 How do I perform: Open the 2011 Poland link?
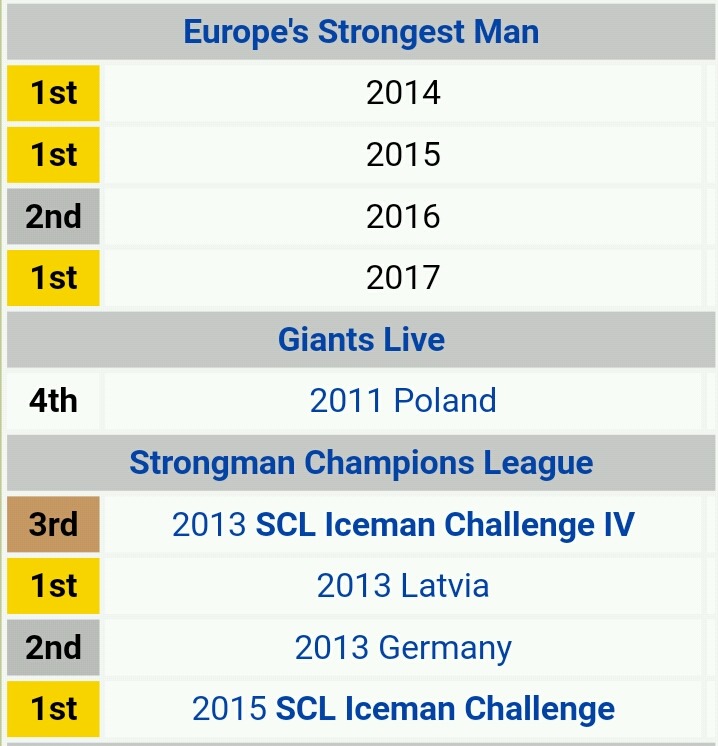403,401
